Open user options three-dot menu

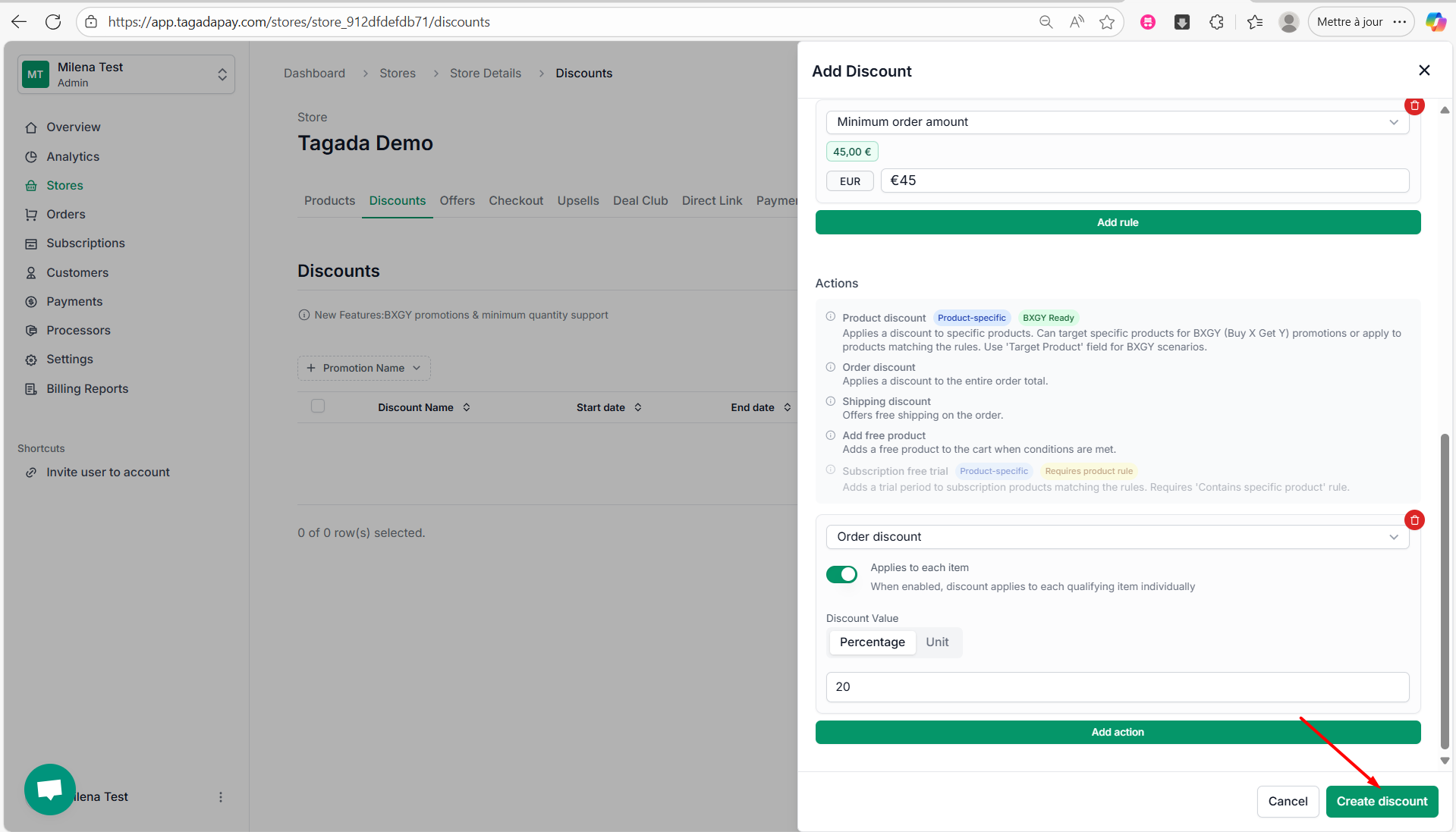point(221,797)
